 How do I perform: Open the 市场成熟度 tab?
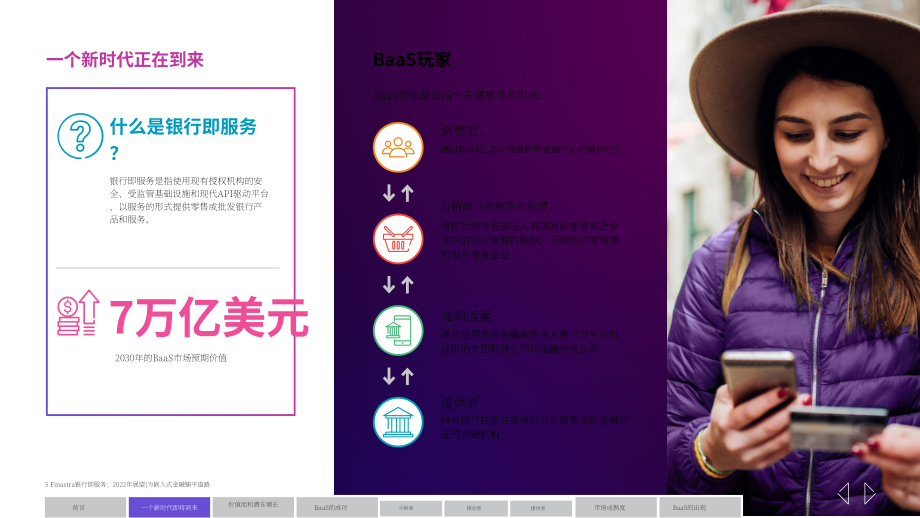(x=616, y=507)
